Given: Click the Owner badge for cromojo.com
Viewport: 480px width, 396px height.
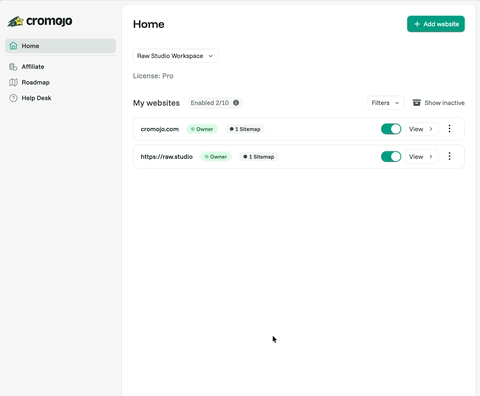Looking at the screenshot, I should (202, 129).
